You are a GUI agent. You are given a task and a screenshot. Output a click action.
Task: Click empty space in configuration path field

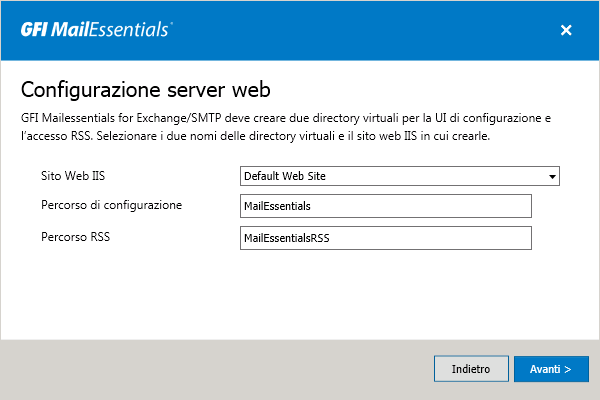[x=421, y=206]
